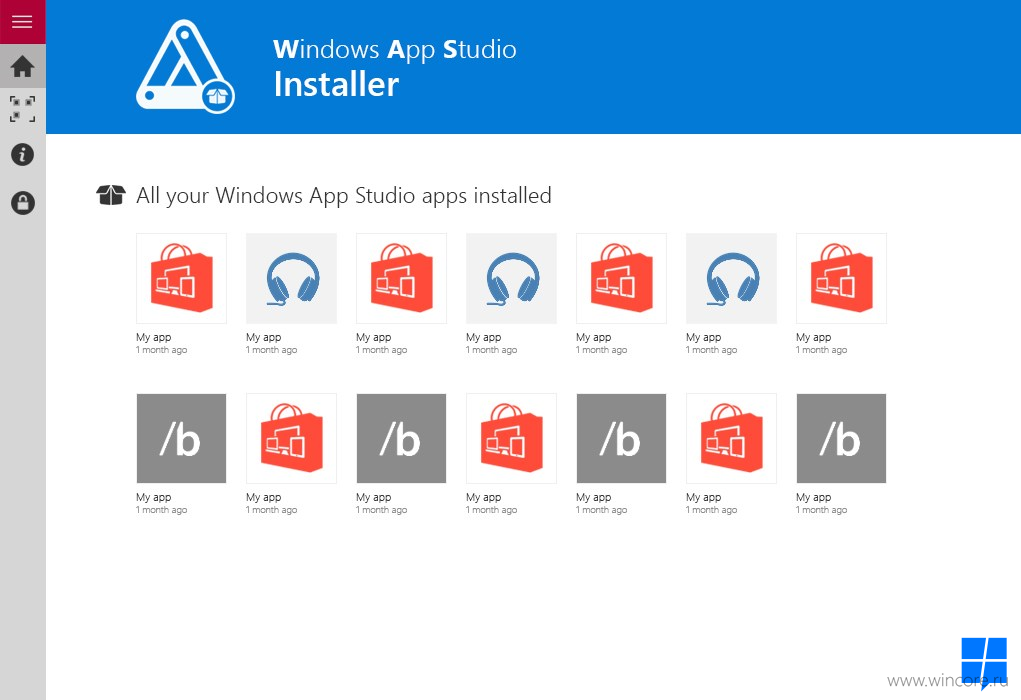Click the lock icon in the sidebar
Screen dimensions: 1021x700
click(x=22, y=203)
